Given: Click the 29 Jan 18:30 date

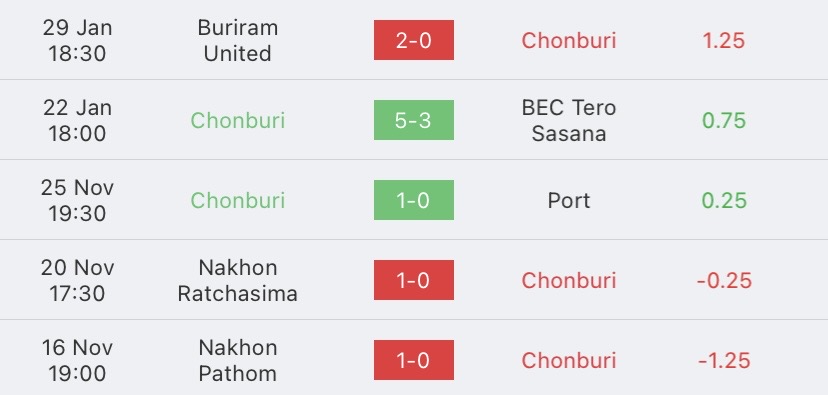Looking at the screenshot, I should (x=77, y=41).
